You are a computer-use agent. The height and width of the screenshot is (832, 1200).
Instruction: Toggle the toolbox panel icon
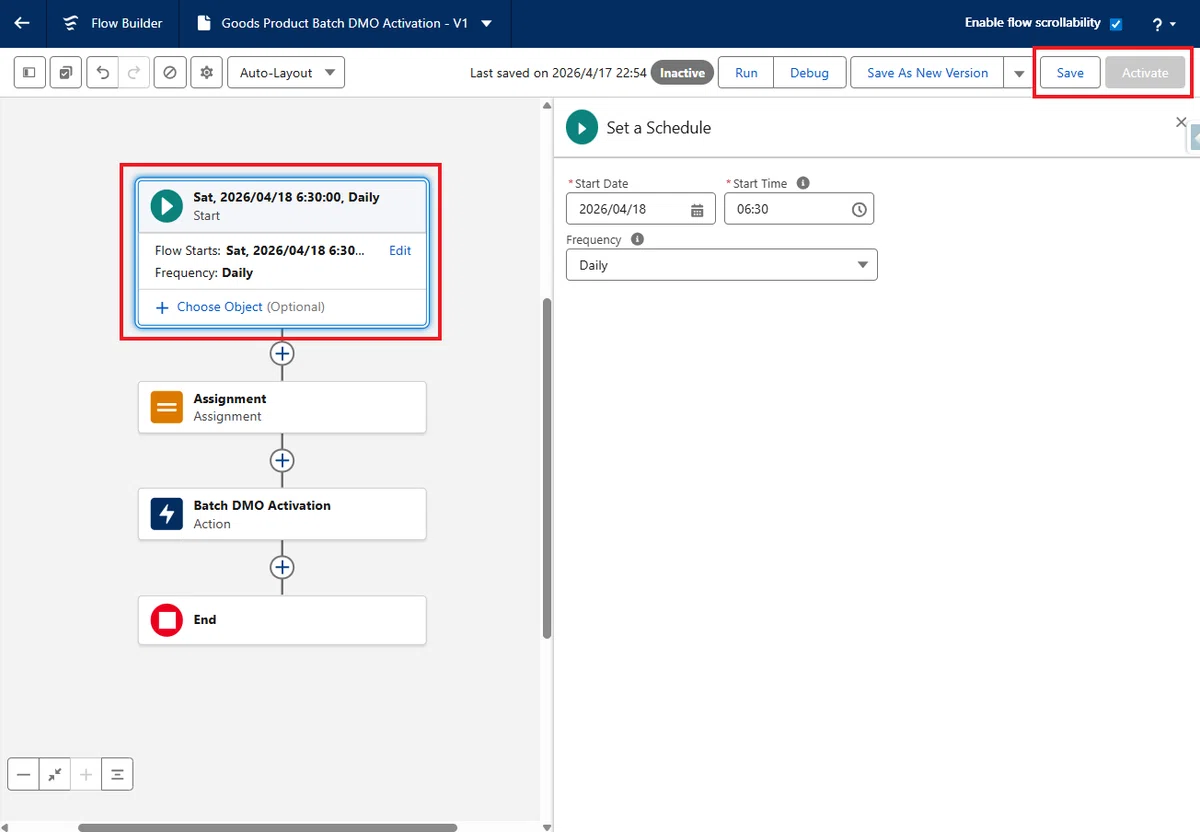30,73
